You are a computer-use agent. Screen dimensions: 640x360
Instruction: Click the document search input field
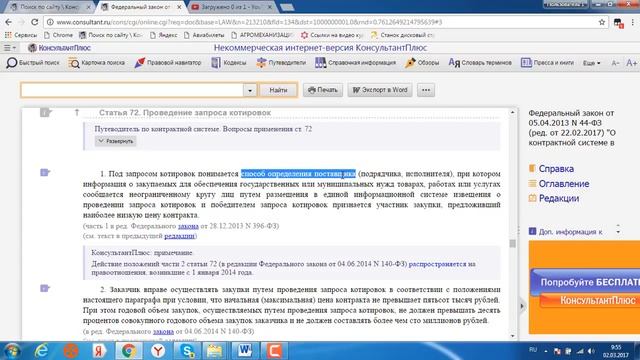132,90
